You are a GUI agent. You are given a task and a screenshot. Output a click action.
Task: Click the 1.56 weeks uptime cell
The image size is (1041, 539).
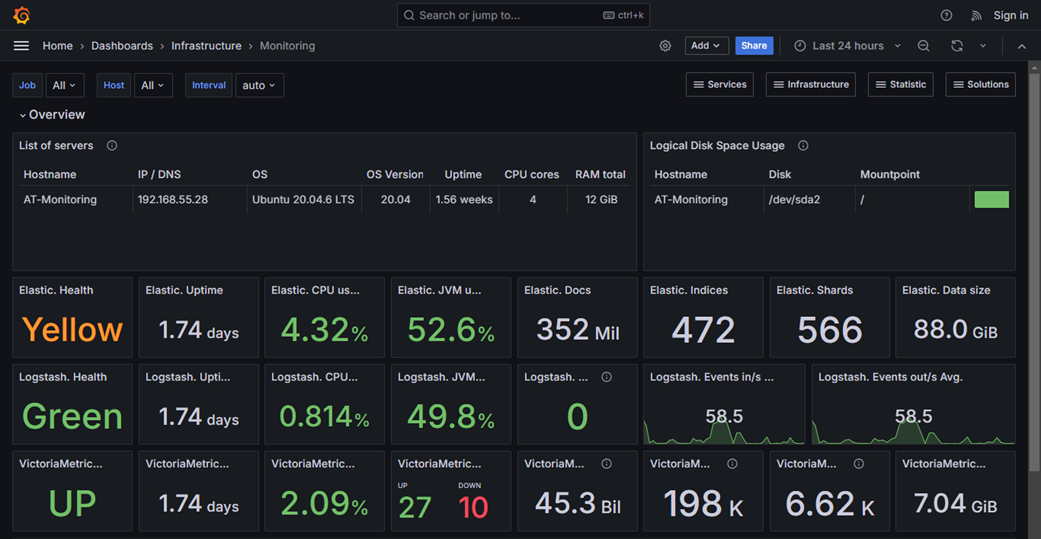pyautogui.click(x=464, y=199)
